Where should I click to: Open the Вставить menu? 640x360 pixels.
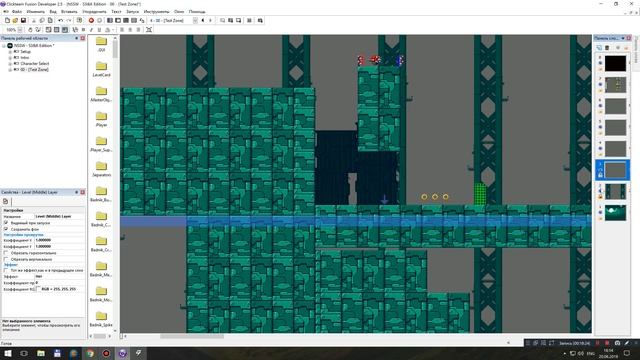(x=69, y=11)
